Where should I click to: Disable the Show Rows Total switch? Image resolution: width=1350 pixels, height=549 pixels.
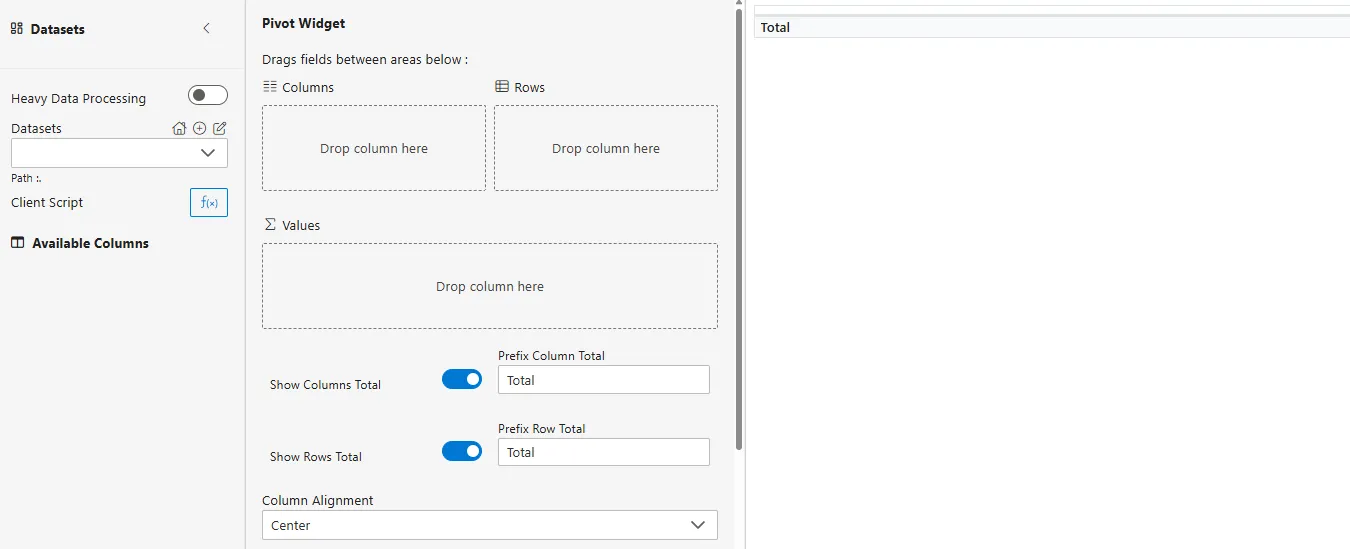pyautogui.click(x=462, y=452)
